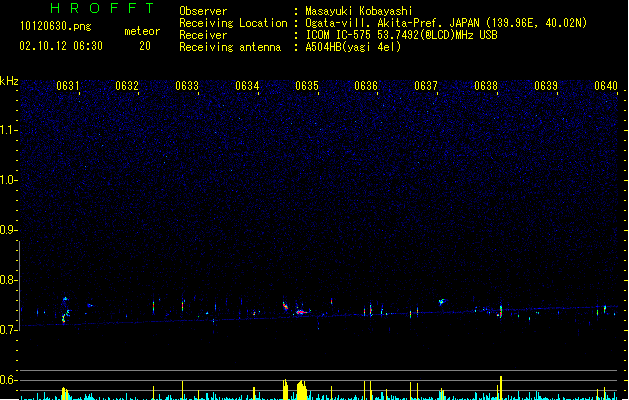The height and width of the screenshot is (400, 629).
Task: Click the wide yellow power block near 0635
Action: (x=302, y=390)
